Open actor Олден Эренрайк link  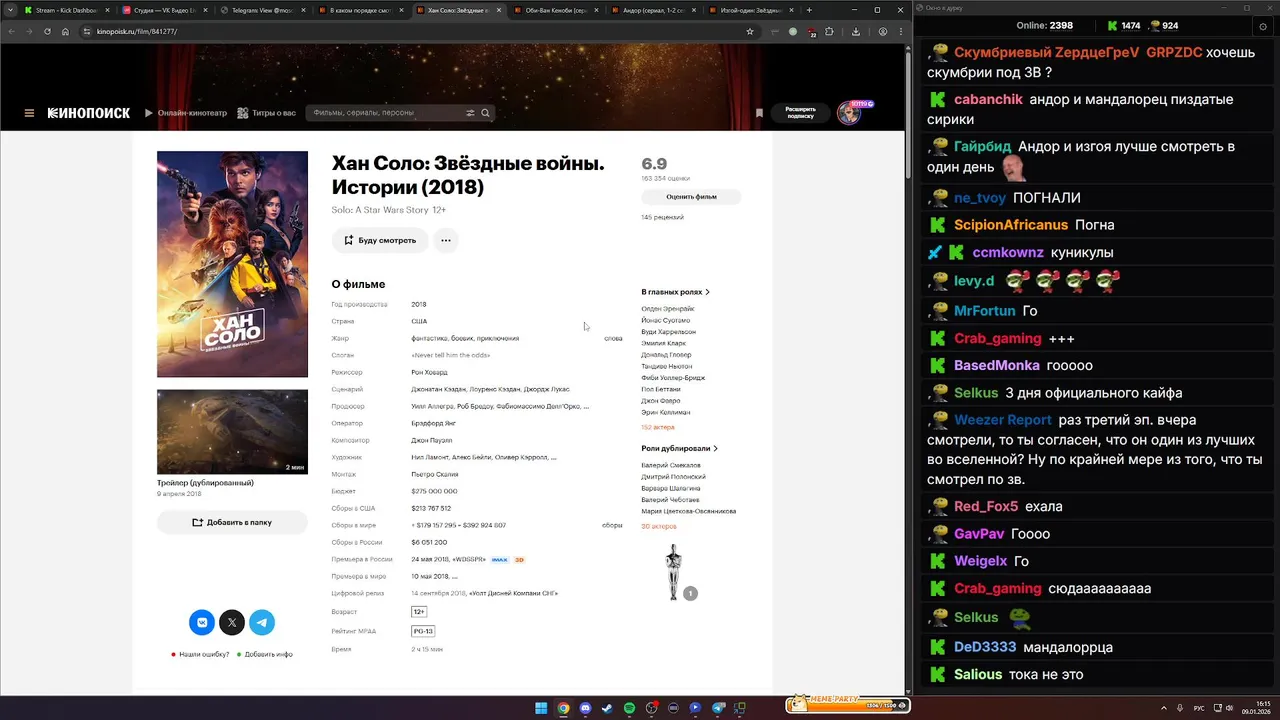tap(667, 309)
